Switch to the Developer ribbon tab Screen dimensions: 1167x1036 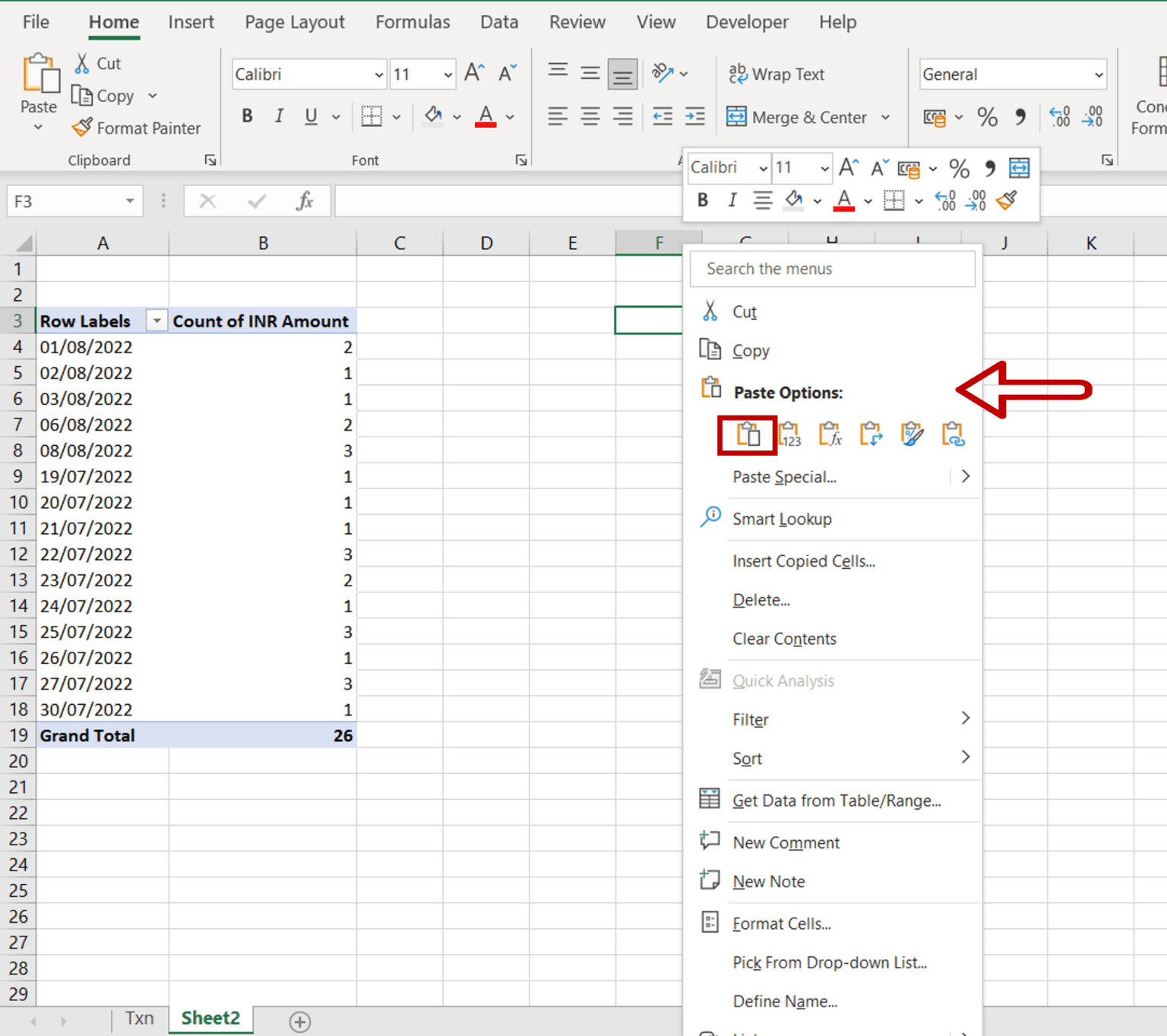point(746,22)
